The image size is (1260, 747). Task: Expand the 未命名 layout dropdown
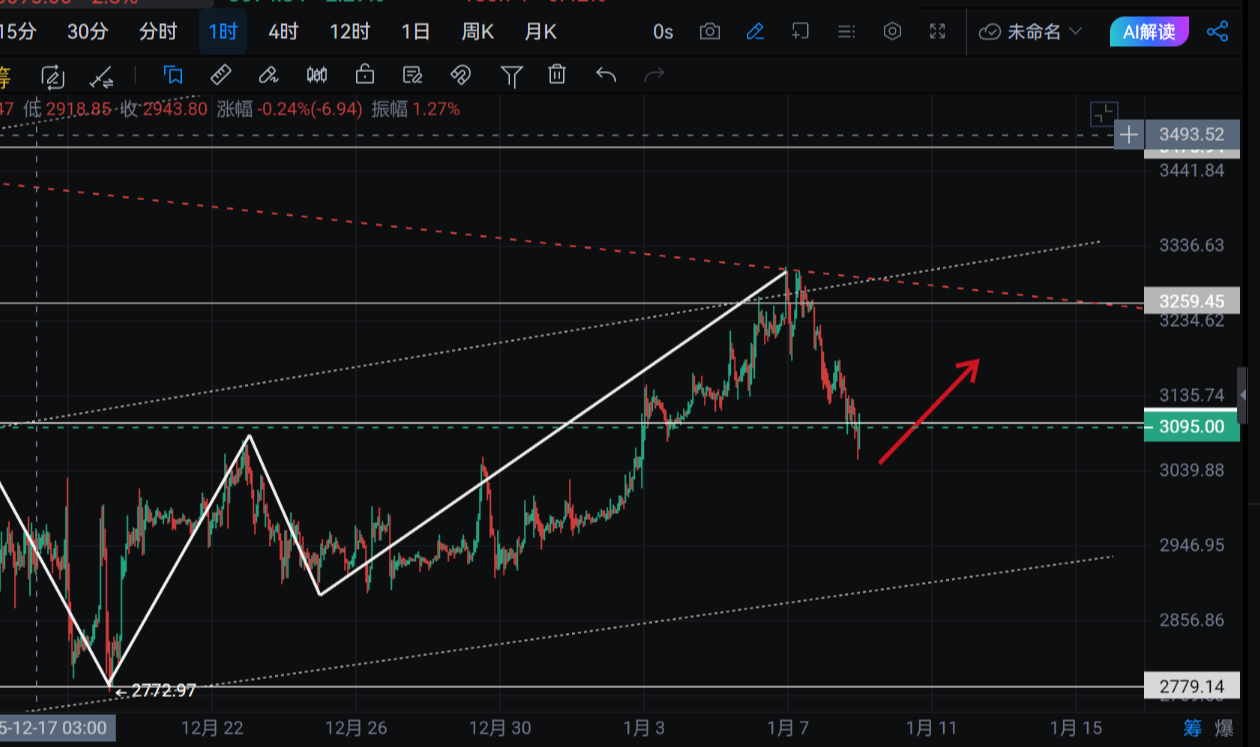1031,32
